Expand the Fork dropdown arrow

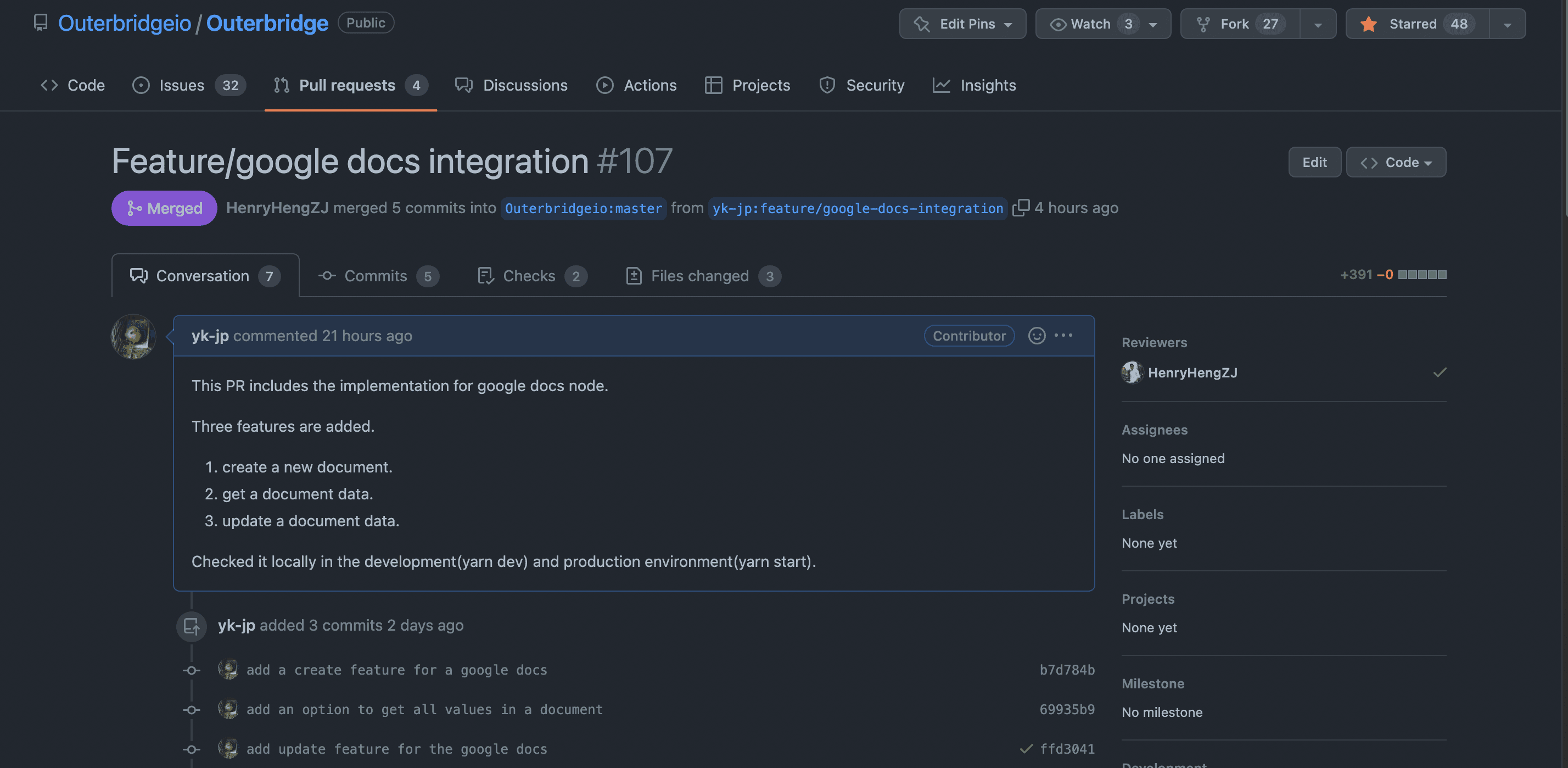pos(1318,24)
